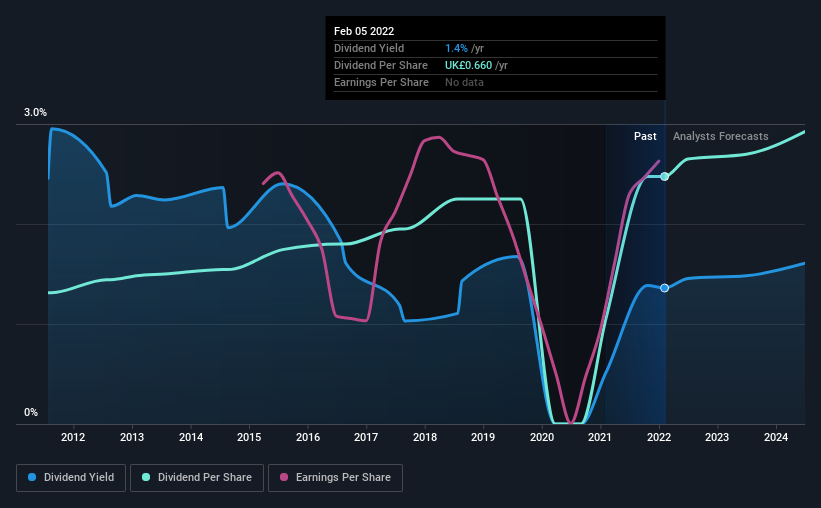Click the 2022 x-axis label

[659, 437]
